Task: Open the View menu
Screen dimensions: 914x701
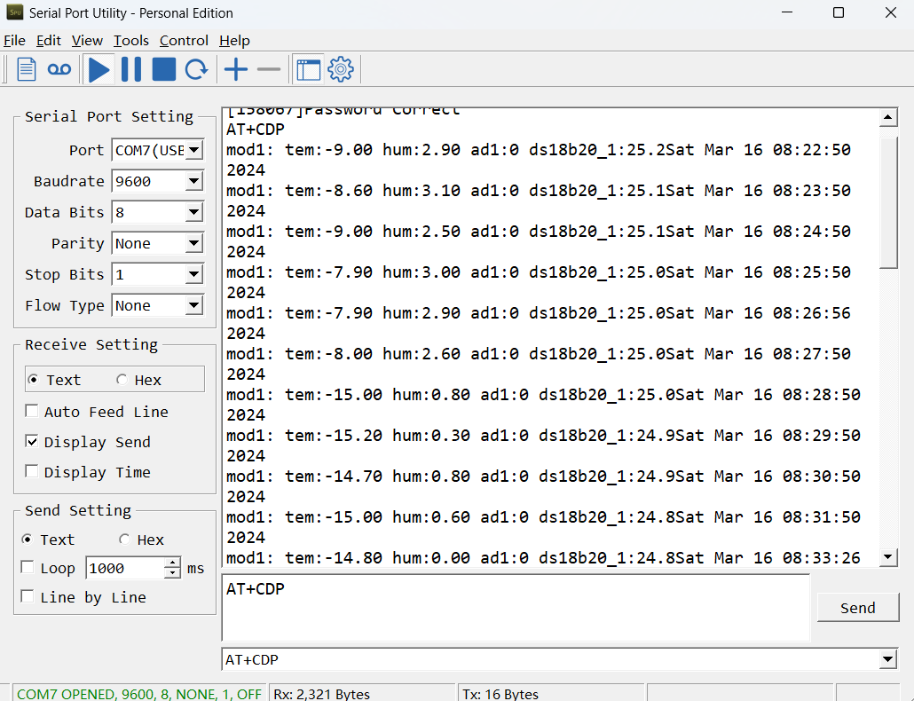Action: 87,40
